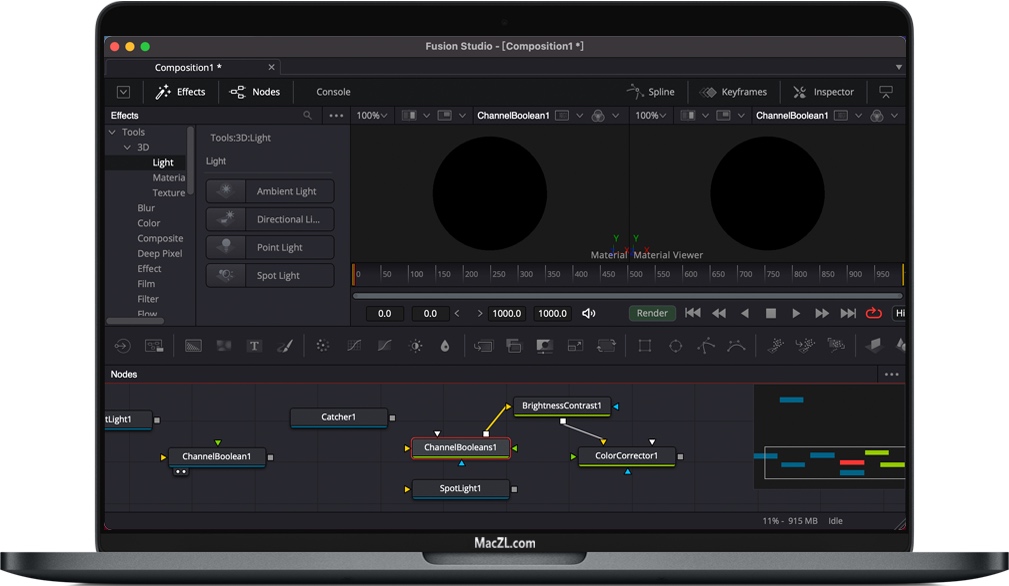Add a Brightness Contrast sun icon tool
The image size is (1009, 586).
pos(416,346)
